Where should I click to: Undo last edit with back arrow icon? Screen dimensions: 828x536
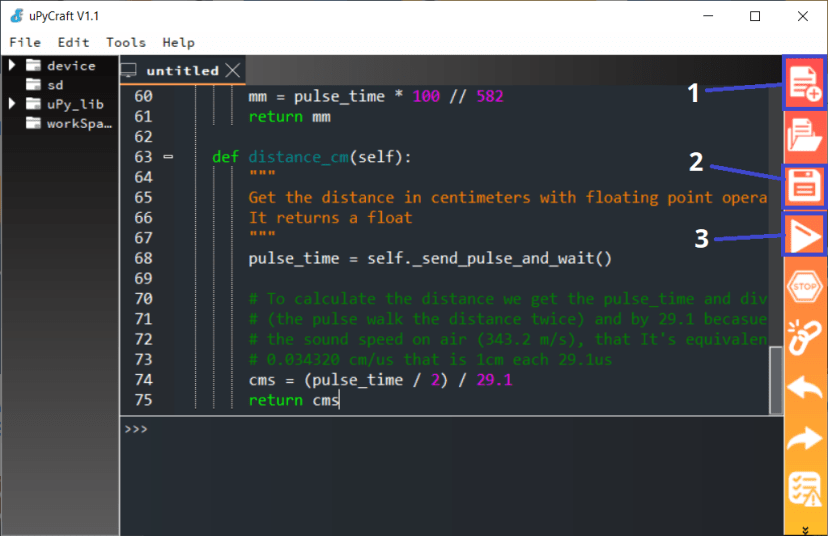pyautogui.click(x=804, y=387)
